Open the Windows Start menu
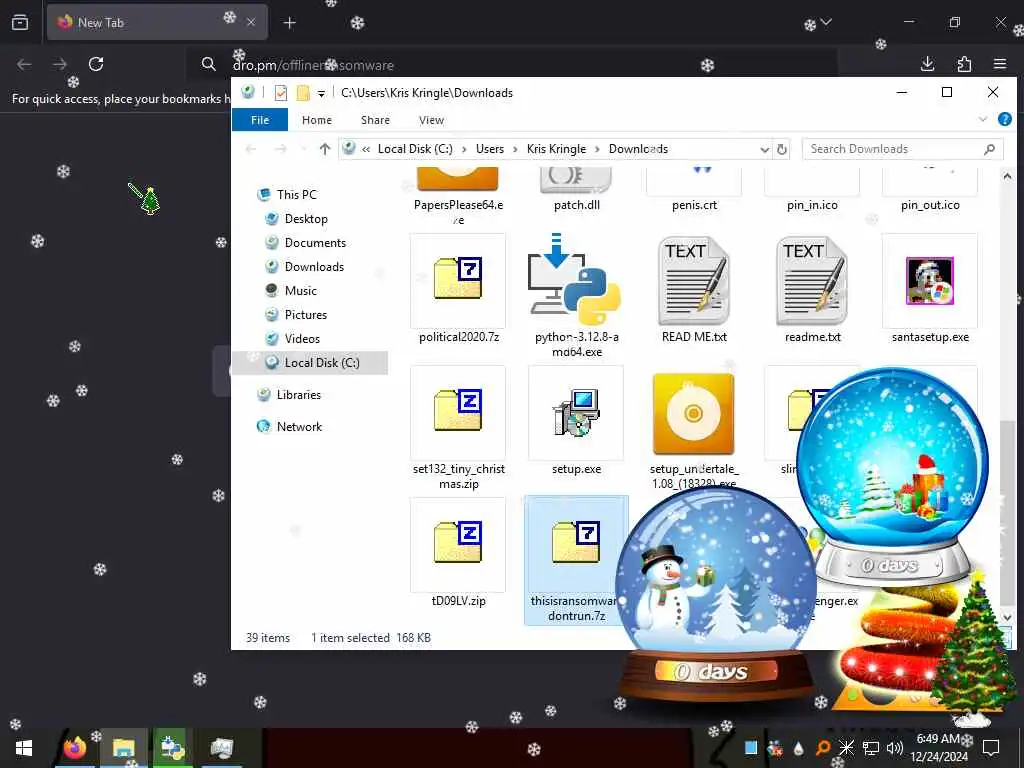Viewport: 1024px width, 768px height. pos(24,748)
